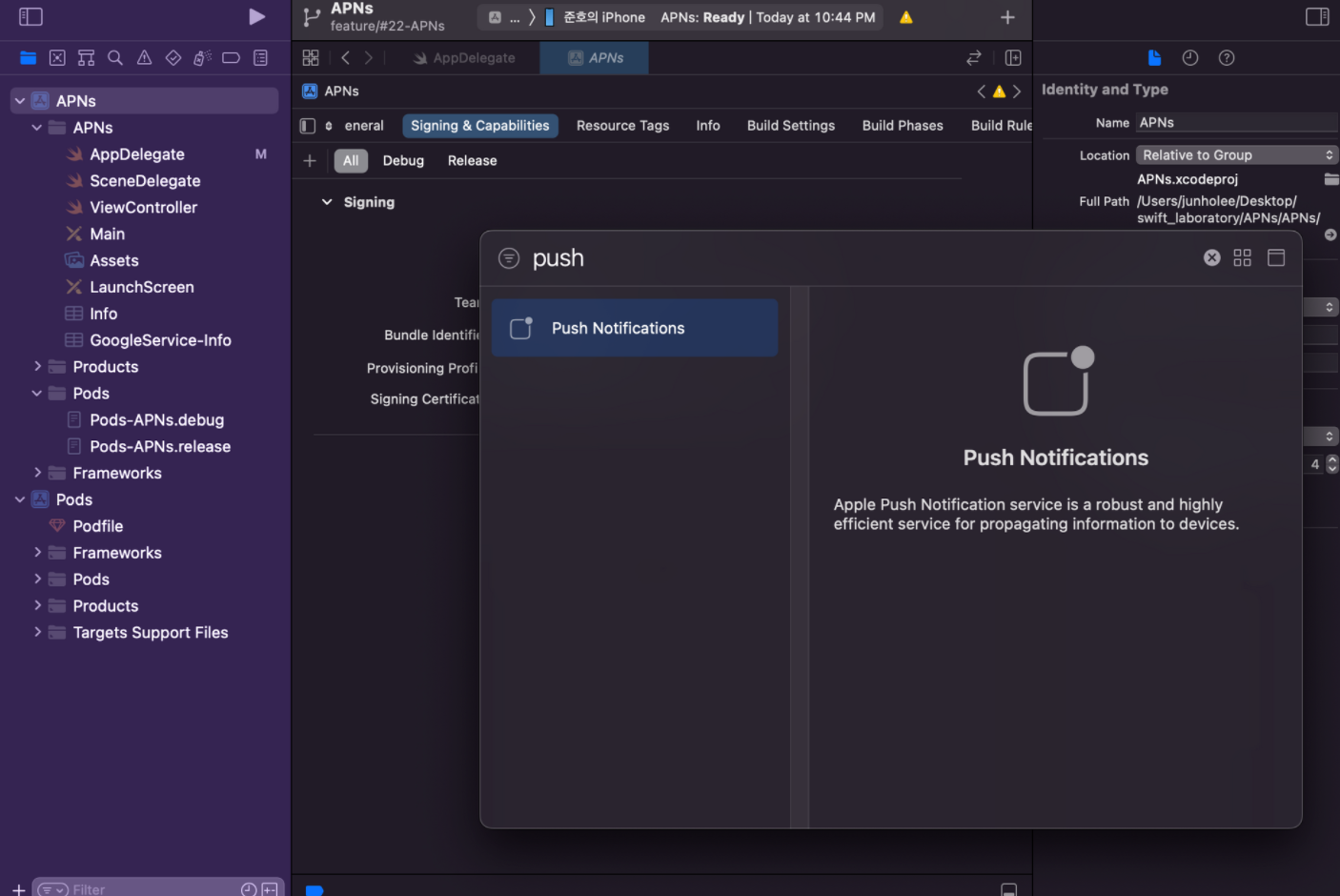This screenshot has height=896, width=1340.
Task: Select the AppDelegate file in navigator
Action: [137, 154]
